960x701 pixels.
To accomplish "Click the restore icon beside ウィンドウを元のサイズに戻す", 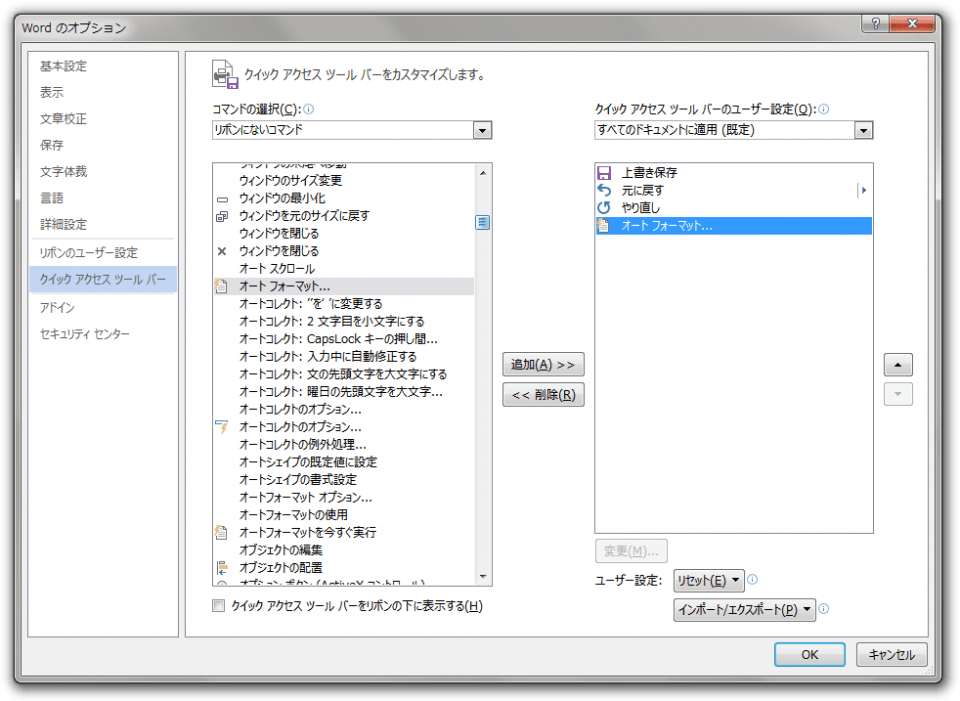I will (x=222, y=216).
